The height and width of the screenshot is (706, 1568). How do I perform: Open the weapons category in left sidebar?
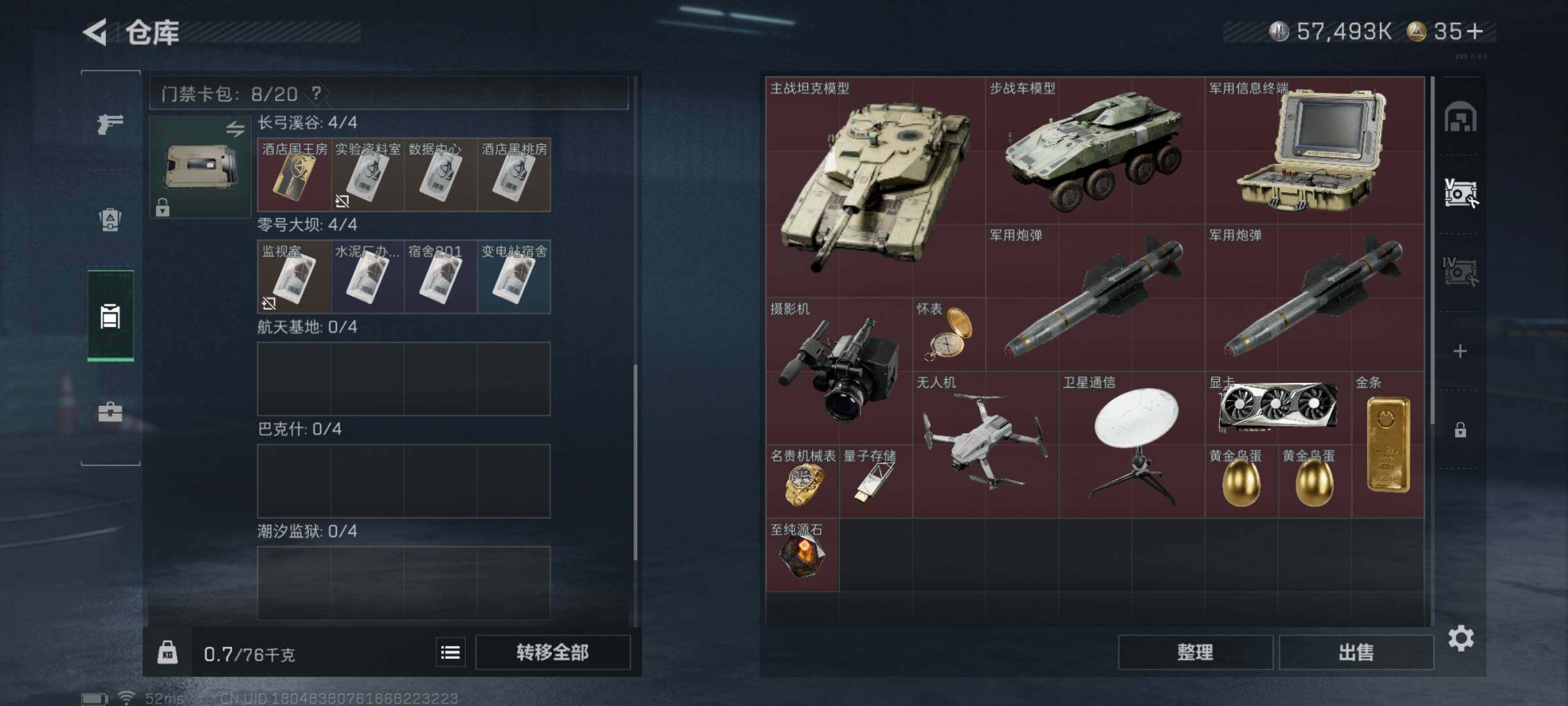(x=110, y=123)
